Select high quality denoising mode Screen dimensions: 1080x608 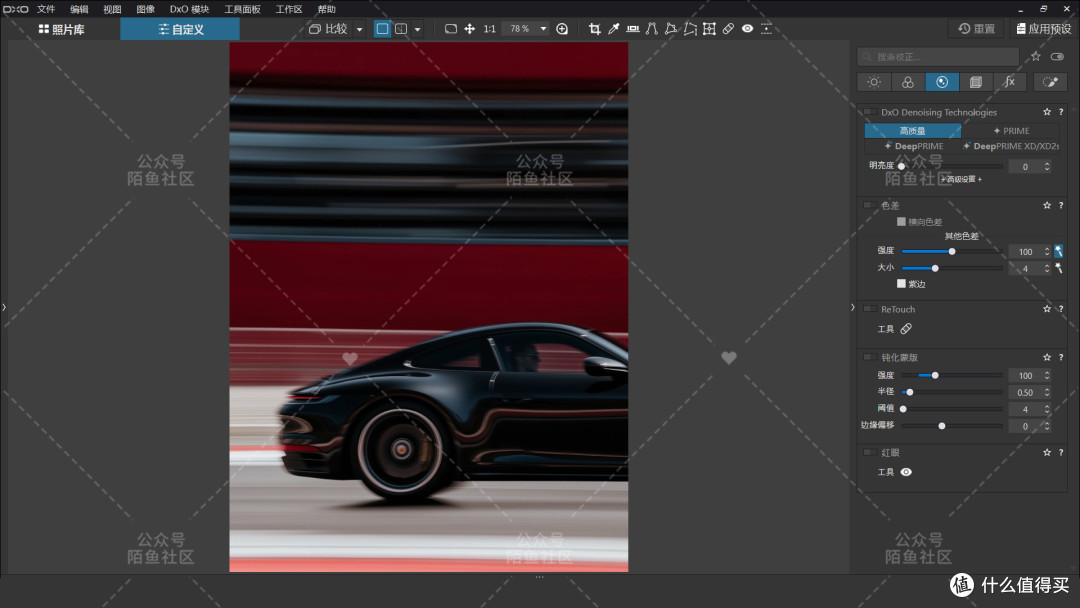(x=913, y=130)
